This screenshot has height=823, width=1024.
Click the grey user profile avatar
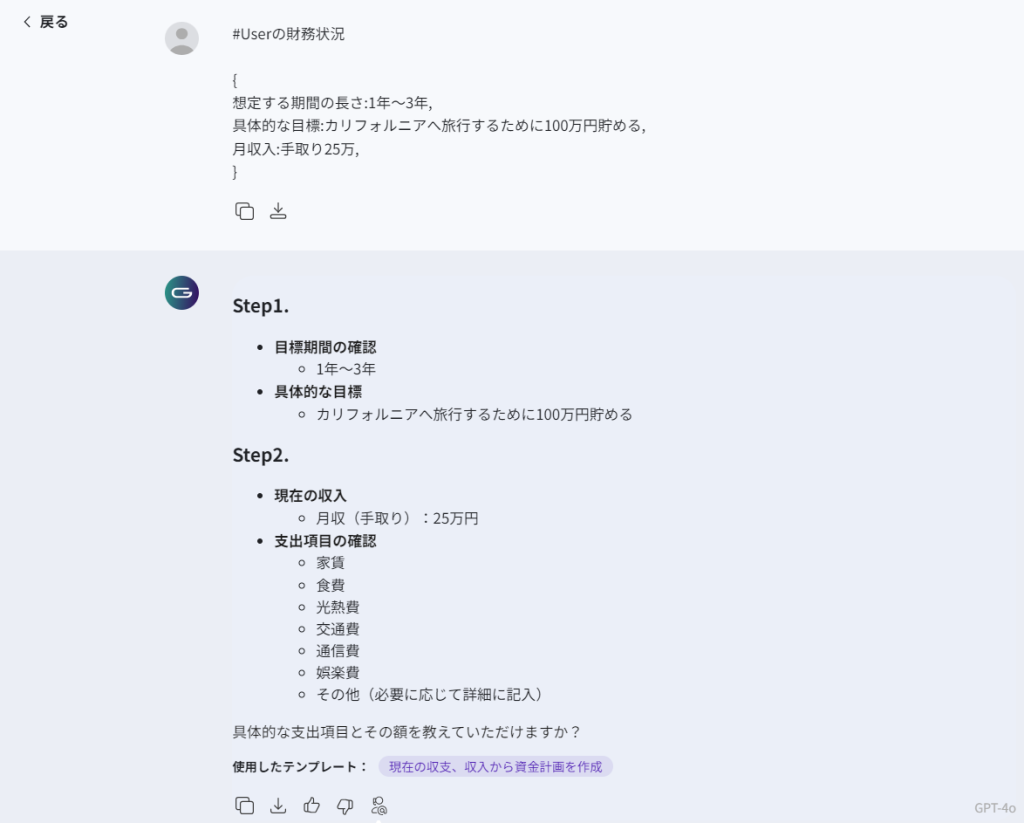point(182,38)
